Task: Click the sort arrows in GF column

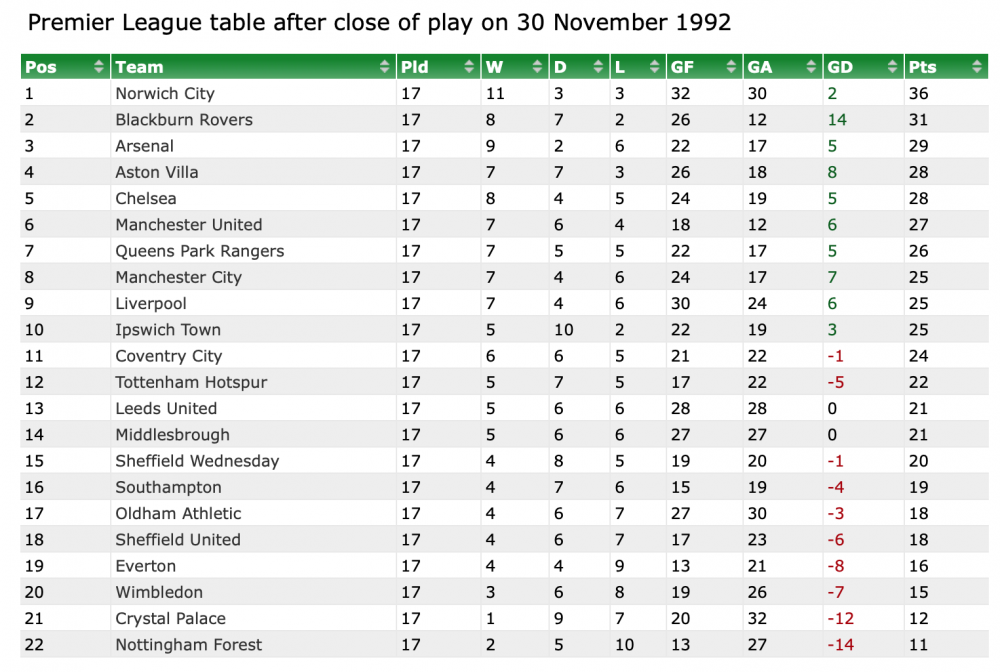Action: [732, 67]
